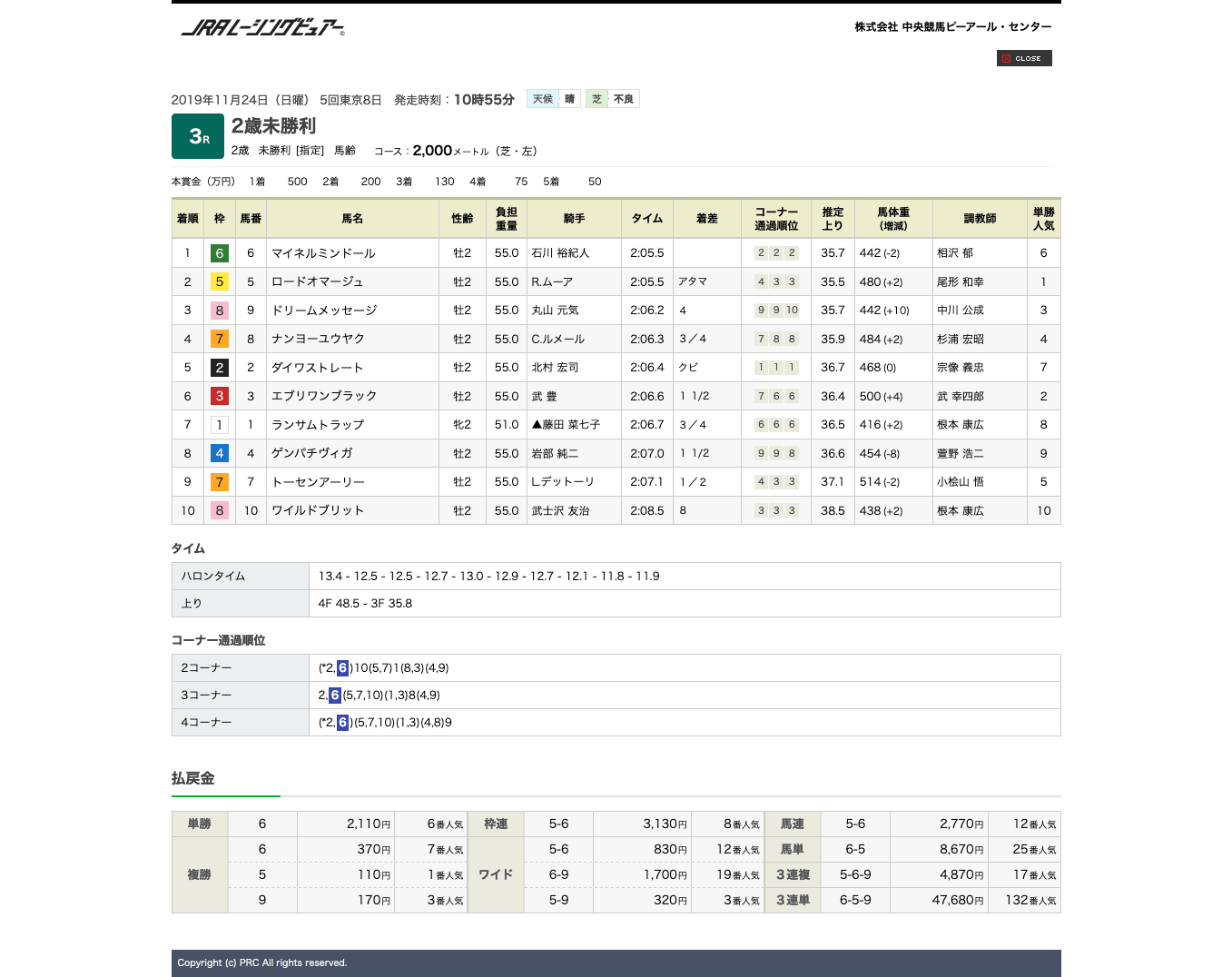This screenshot has width=1232, height=977.
Task: Click the 単勝人気 column header
Action: click(x=1044, y=219)
